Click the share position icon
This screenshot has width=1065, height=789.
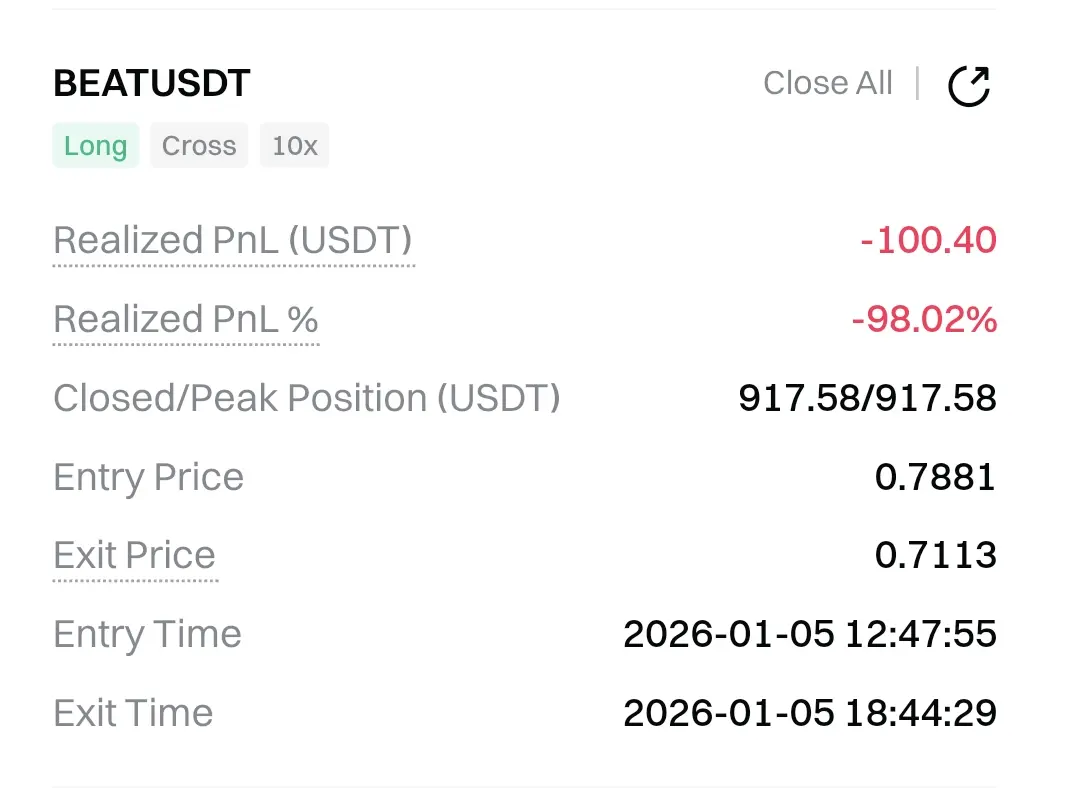[968, 86]
